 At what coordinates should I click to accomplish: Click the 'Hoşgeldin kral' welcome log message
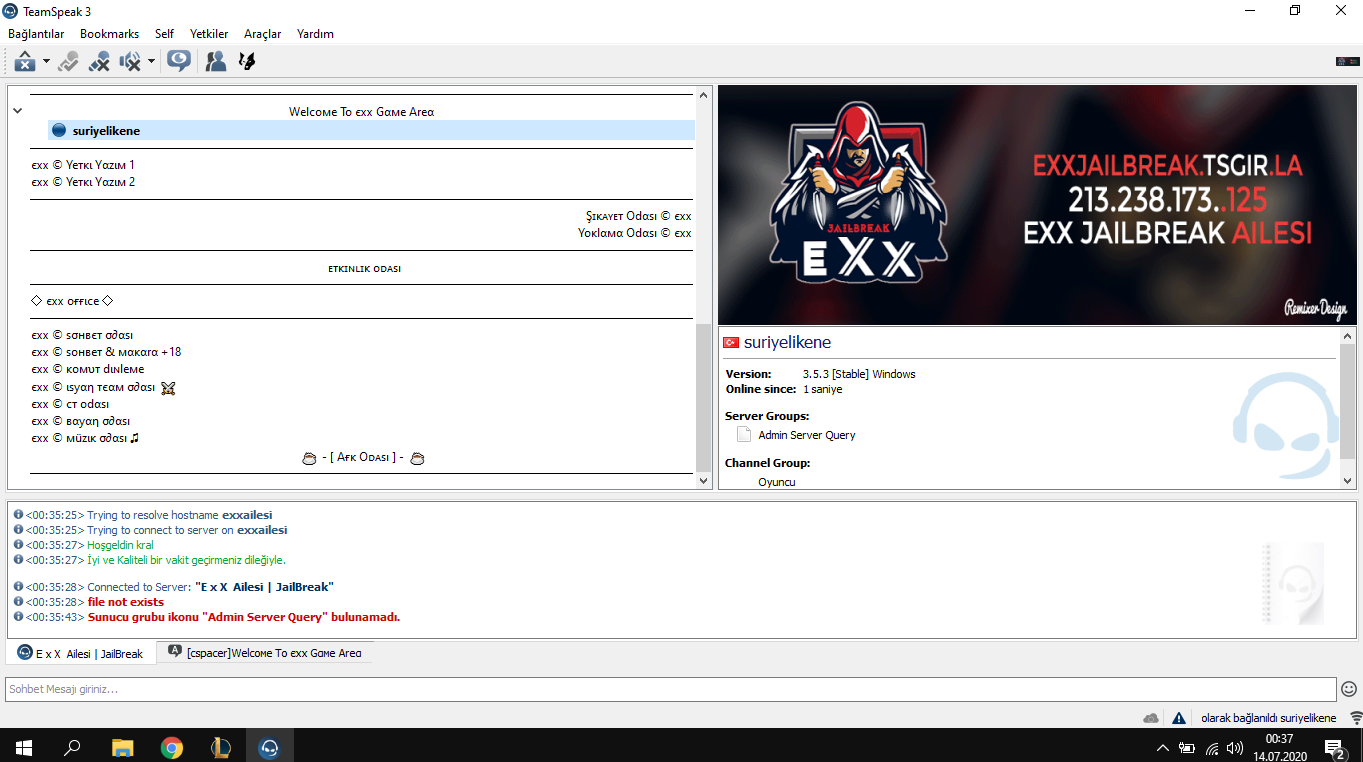[x=120, y=545]
